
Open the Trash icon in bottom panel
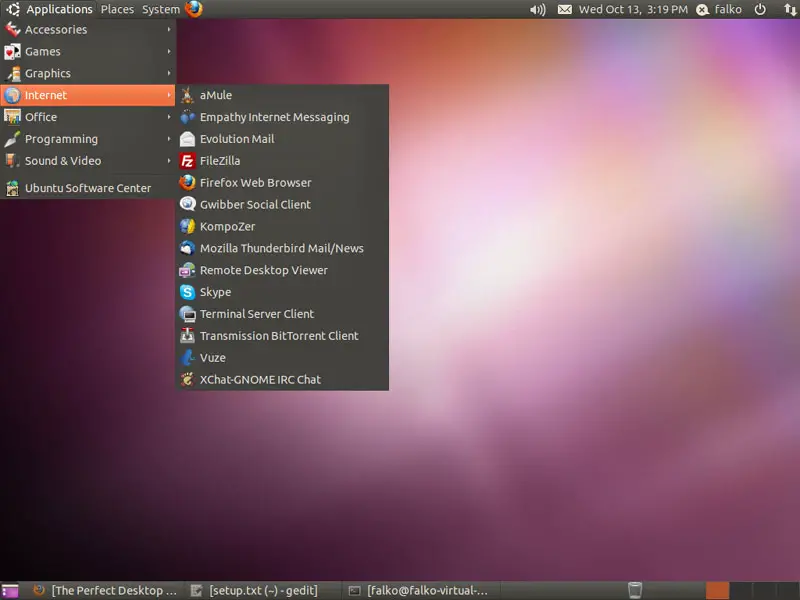[x=635, y=590]
